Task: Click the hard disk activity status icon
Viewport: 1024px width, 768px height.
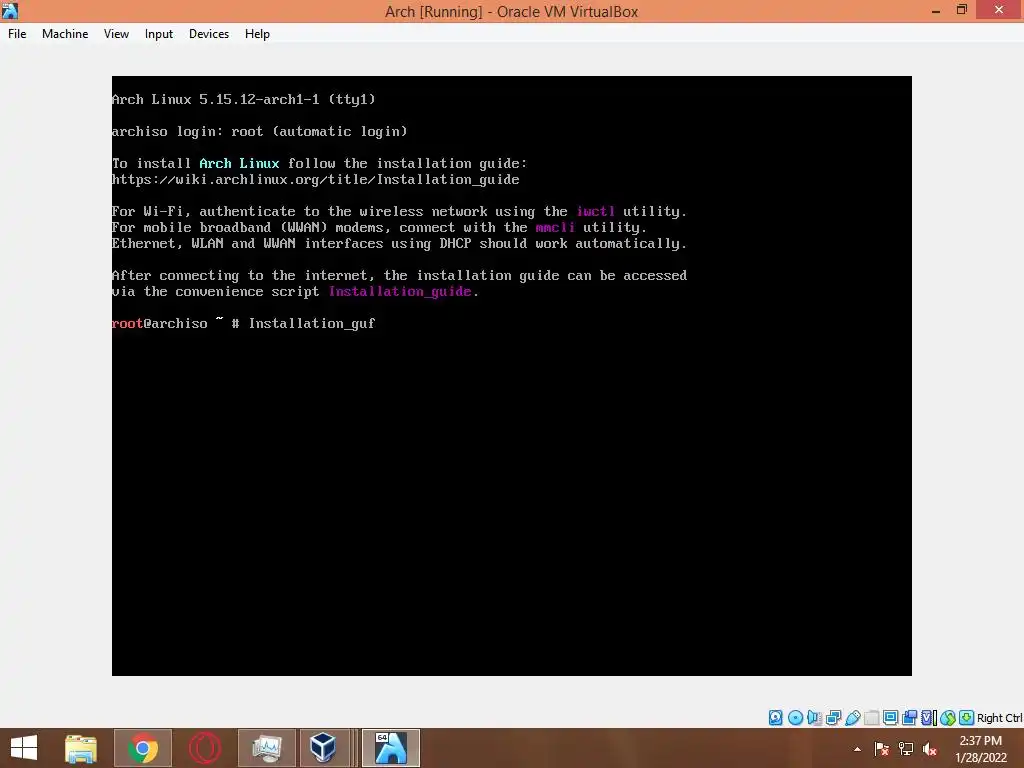Action: pyautogui.click(x=775, y=718)
